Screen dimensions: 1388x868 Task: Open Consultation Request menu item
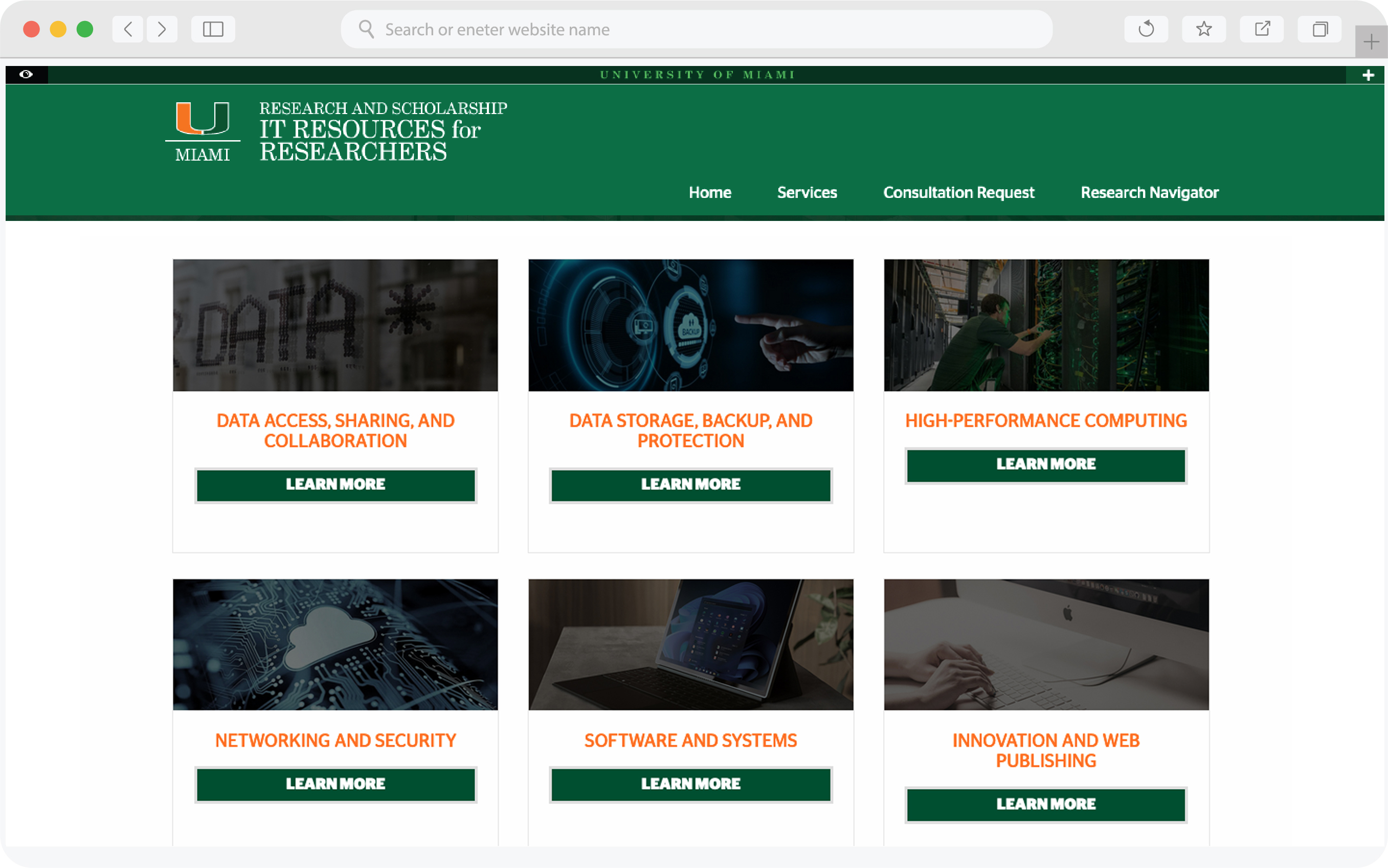(958, 192)
